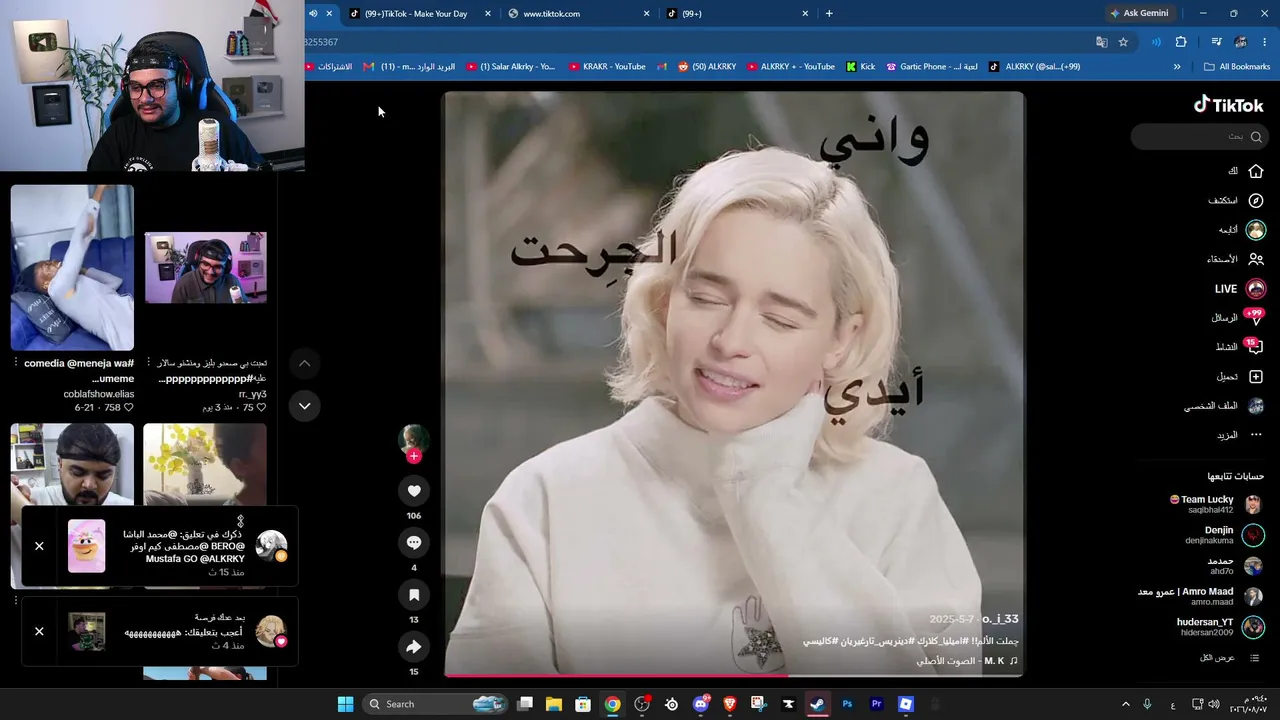Bookmark this page with the star icon

point(1123,42)
